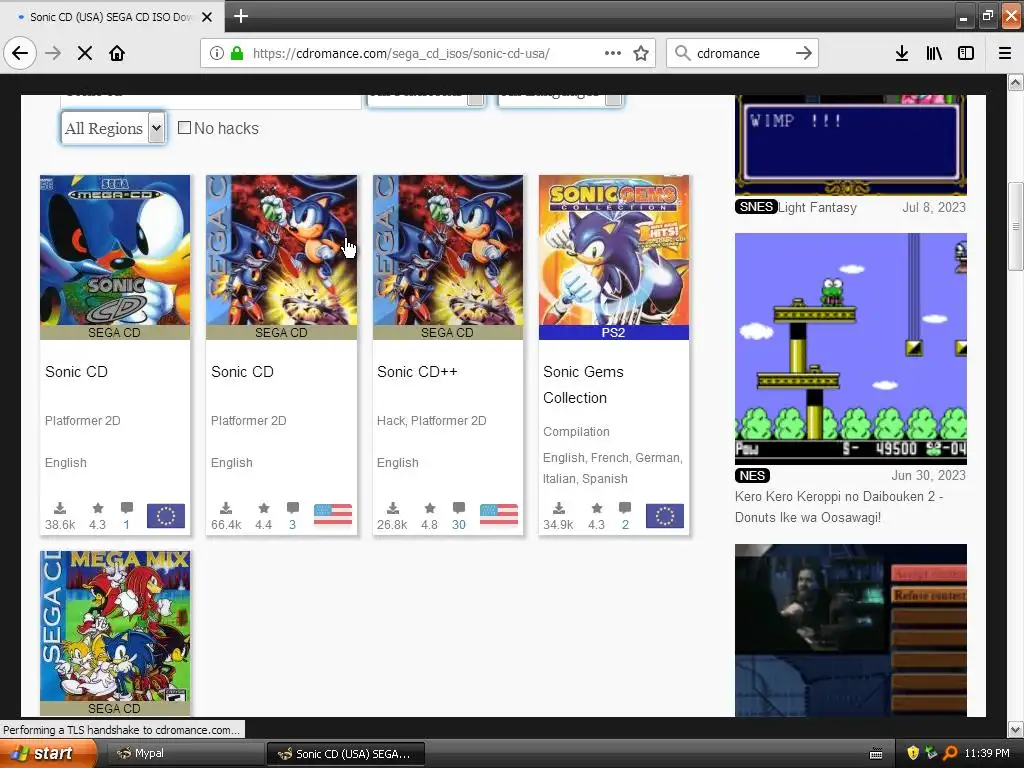Open Mega Mix cover thumbnail
Viewport: 1024px width, 768px height.
[x=115, y=626]
